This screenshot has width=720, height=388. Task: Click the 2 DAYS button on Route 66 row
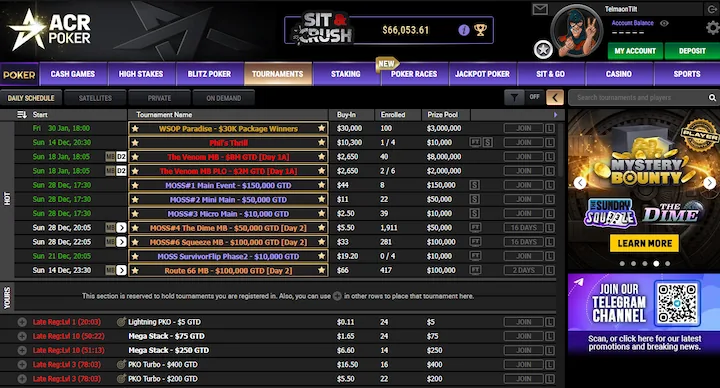click(x=523, y=270)
